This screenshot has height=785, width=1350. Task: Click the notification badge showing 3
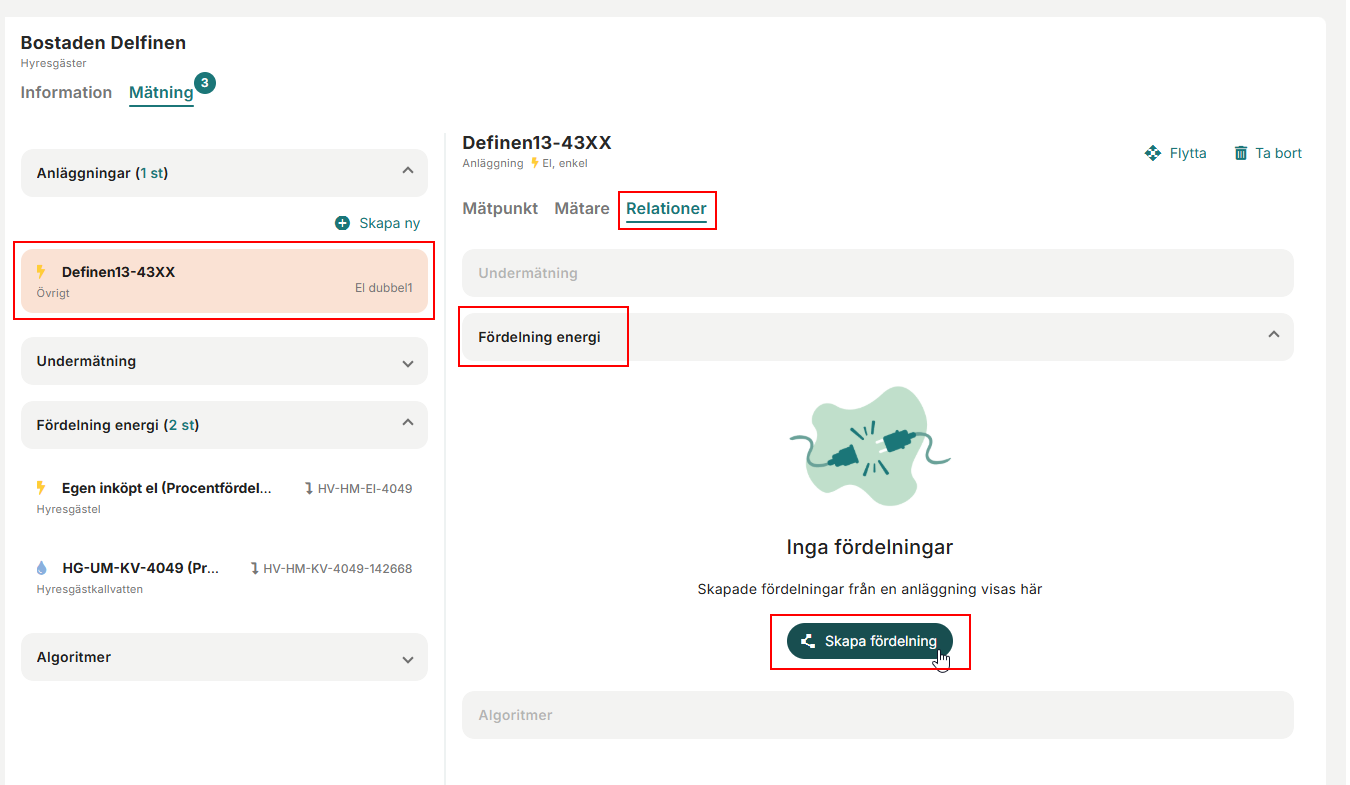click(x=205, y=83)
